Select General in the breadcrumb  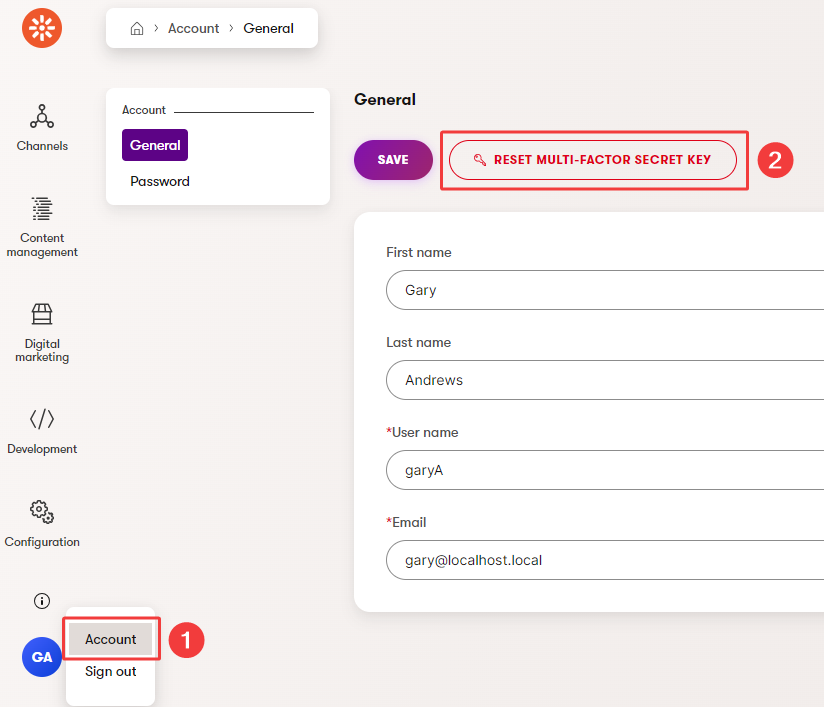tap(268, 29)
